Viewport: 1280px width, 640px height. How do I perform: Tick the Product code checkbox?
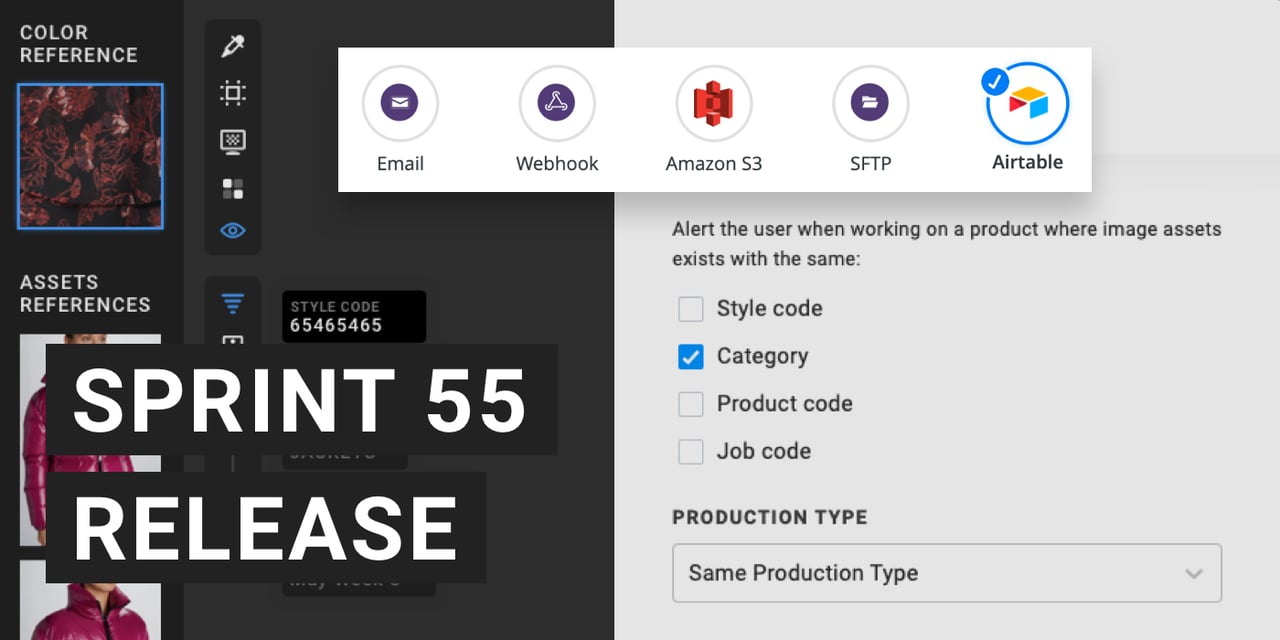691,404
